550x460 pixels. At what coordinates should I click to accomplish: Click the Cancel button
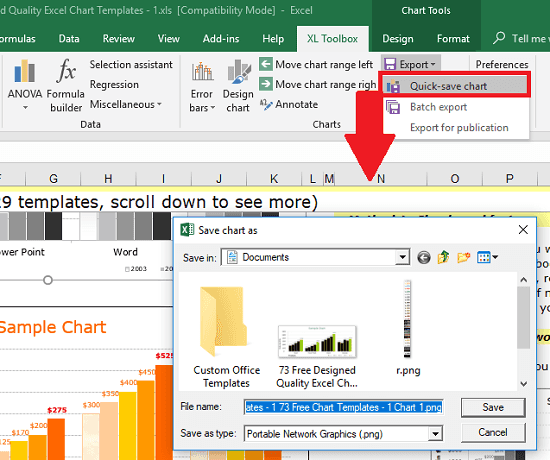[493, 432]
